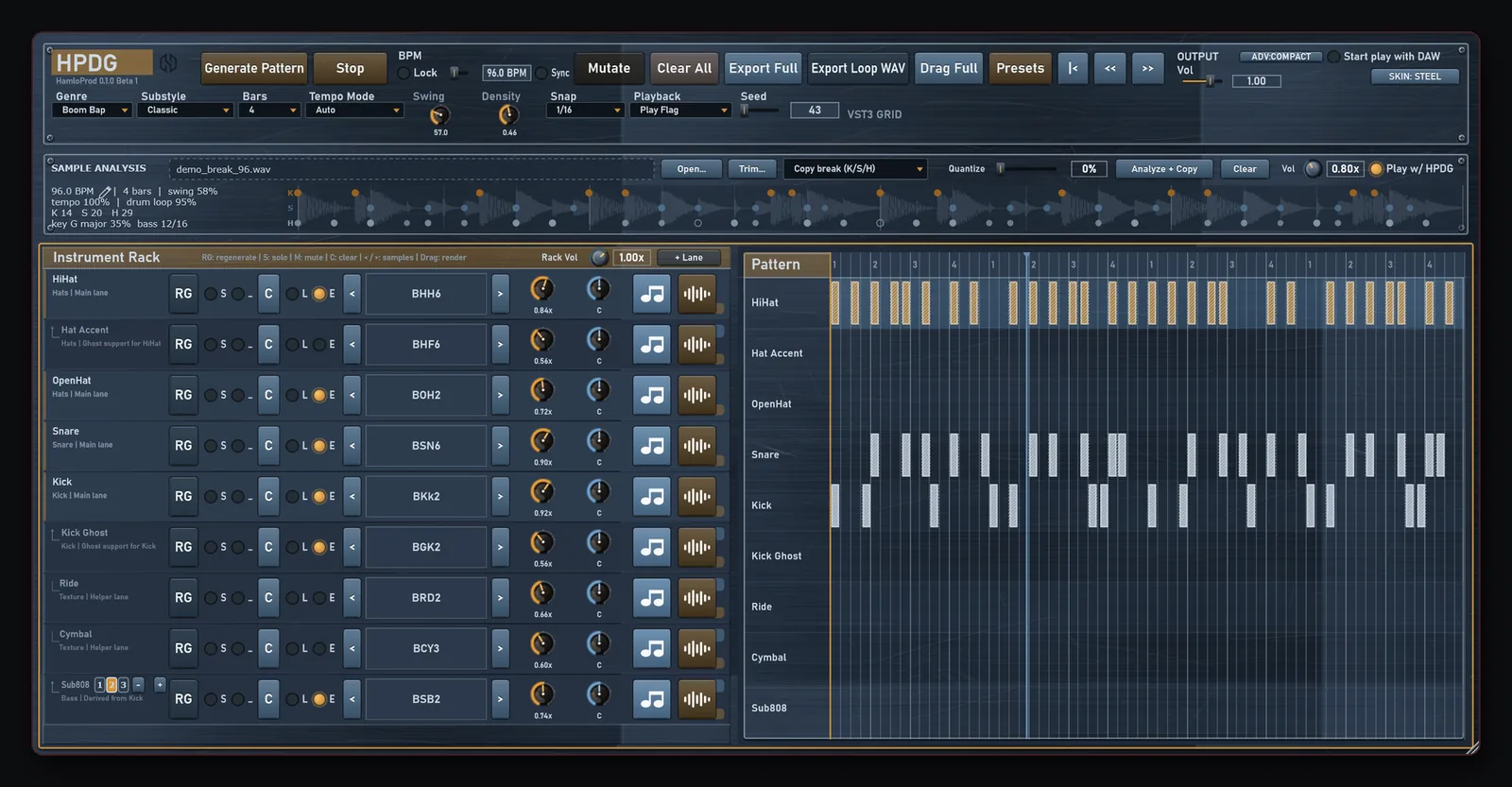Open the Substyle dropdown showing Classic
The width and height of the screenshot is (1512, 787).
pyautogui.click(x=185, y=111)
